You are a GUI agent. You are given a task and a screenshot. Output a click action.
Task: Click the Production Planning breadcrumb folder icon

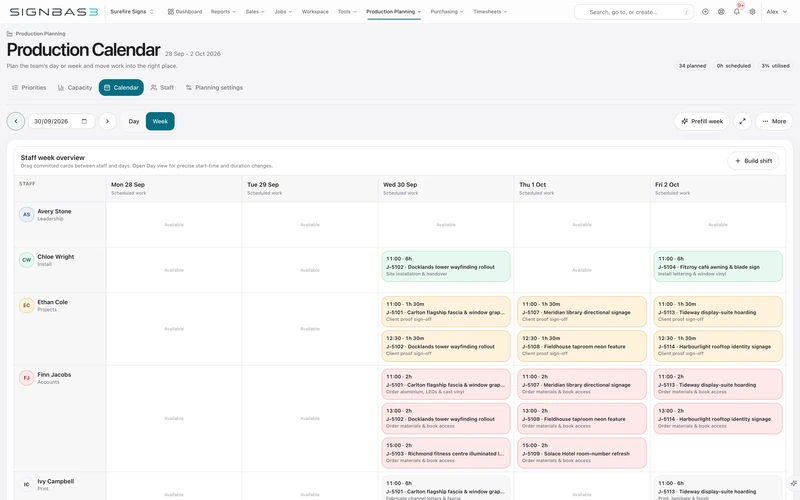click(10, 34)
